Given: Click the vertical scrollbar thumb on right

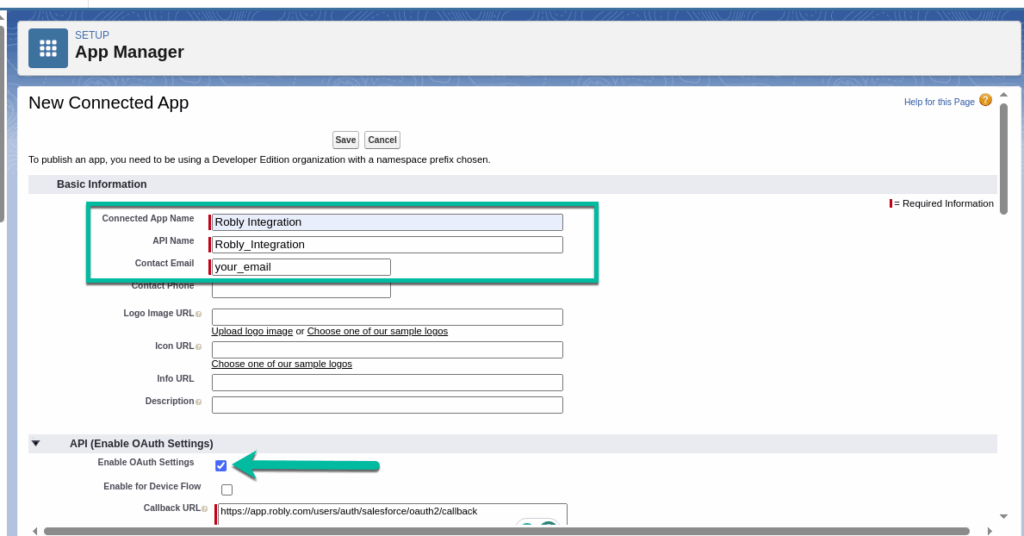Looking at the screenshot, I should [1004, 158].
